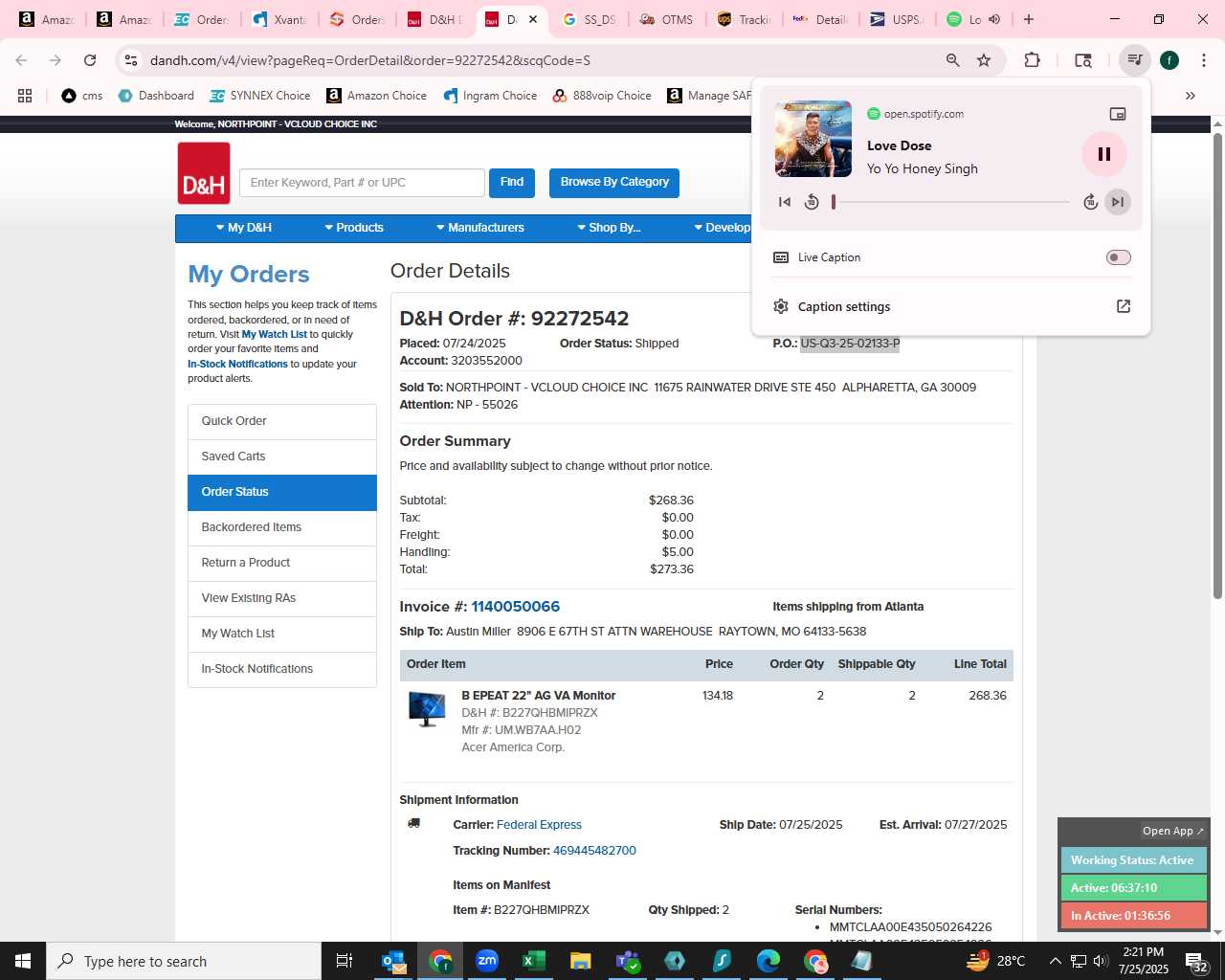This screenshot has height=980, width=1225.
Task: Expand the My D&H dropdown menu
Action: (244, 228)
